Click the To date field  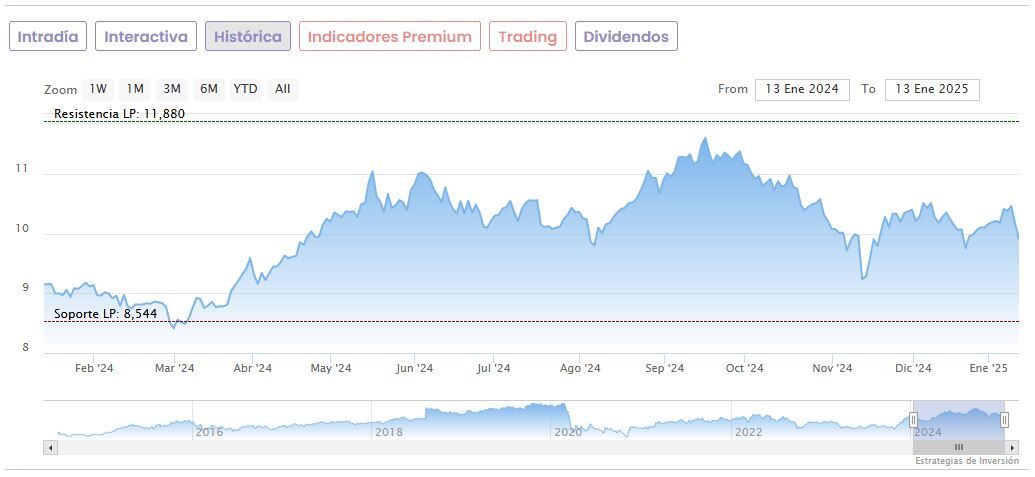(932, 89)
